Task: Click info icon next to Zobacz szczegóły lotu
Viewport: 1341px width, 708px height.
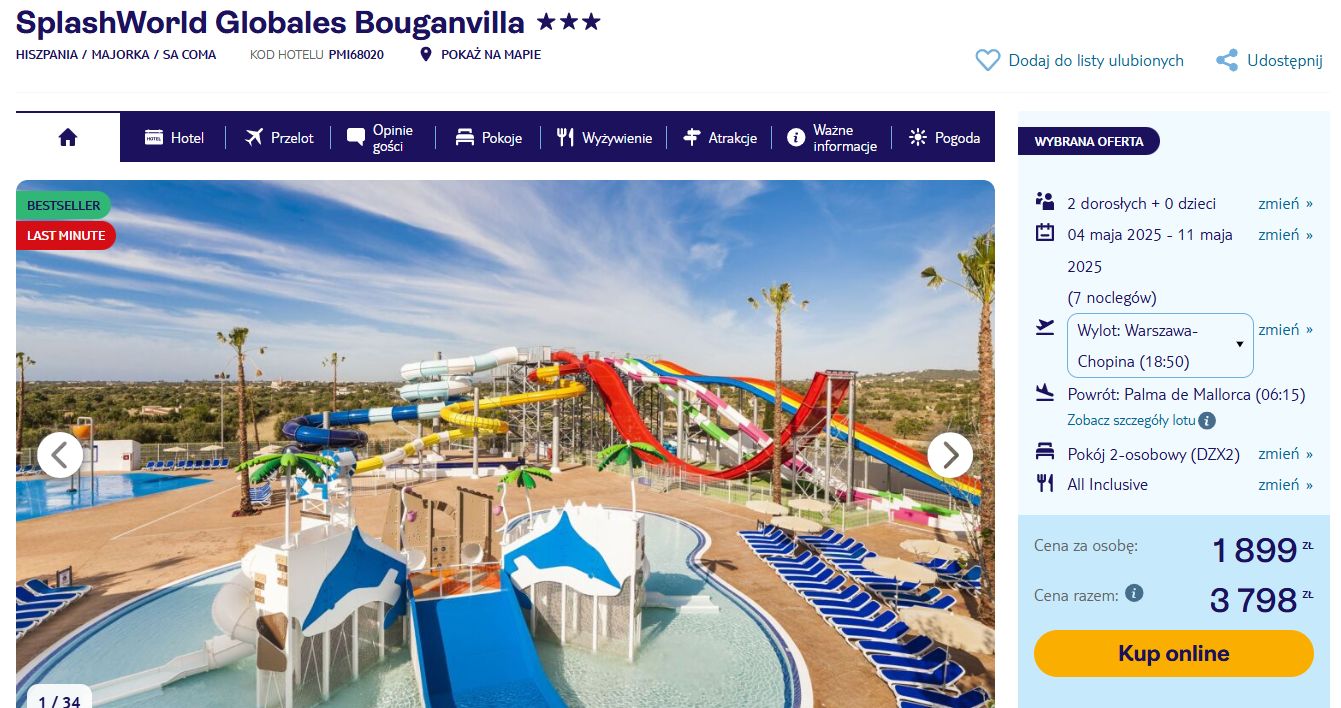Action: 1207,421
